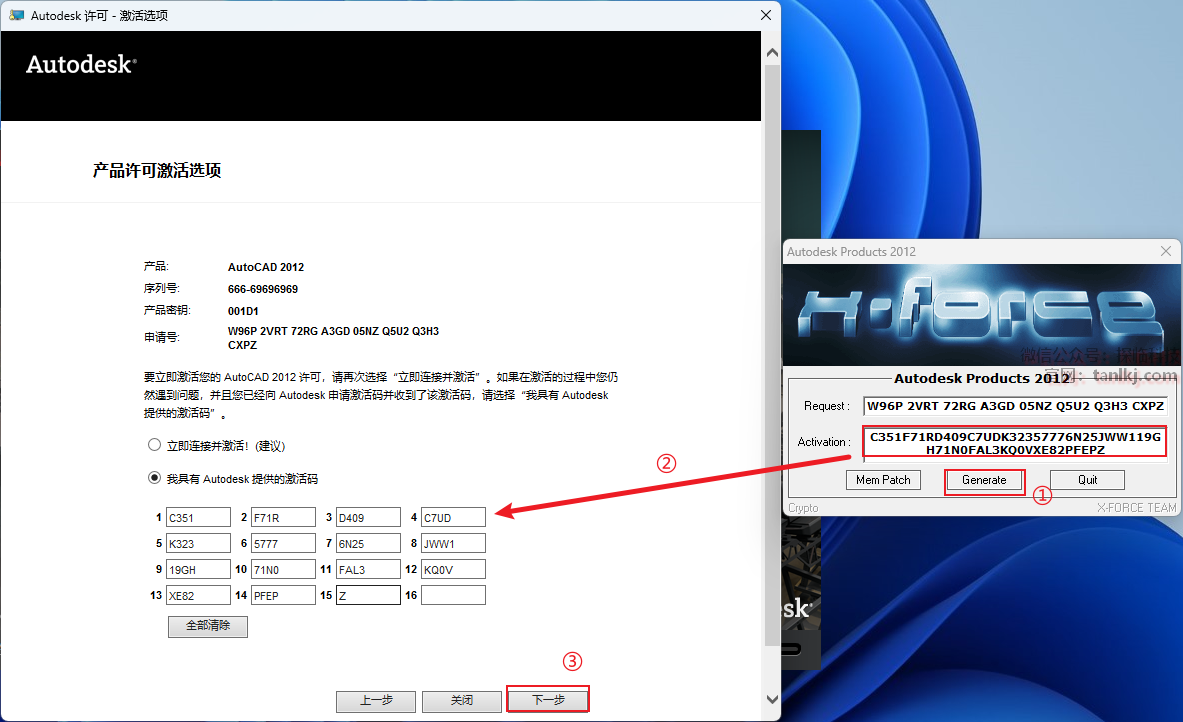This screenshot has width=1183, height=722.
Task: Click activation field 15 containing Z
Action: [368, 595]
